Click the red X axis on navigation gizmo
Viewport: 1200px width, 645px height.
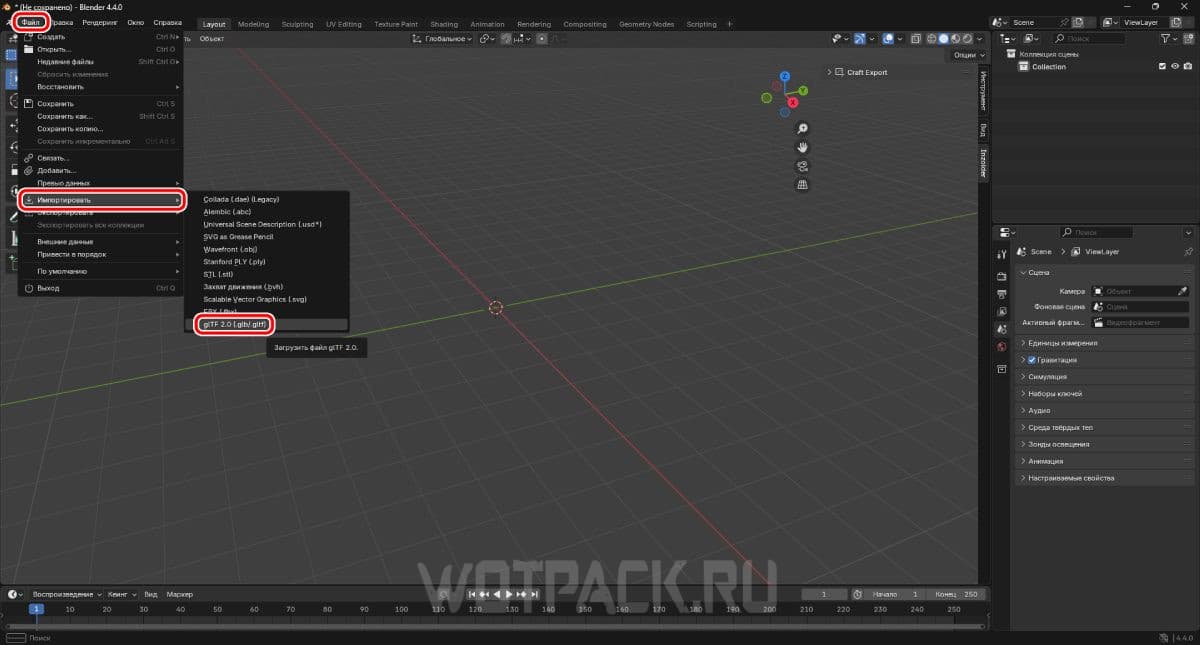pos(793,102)
